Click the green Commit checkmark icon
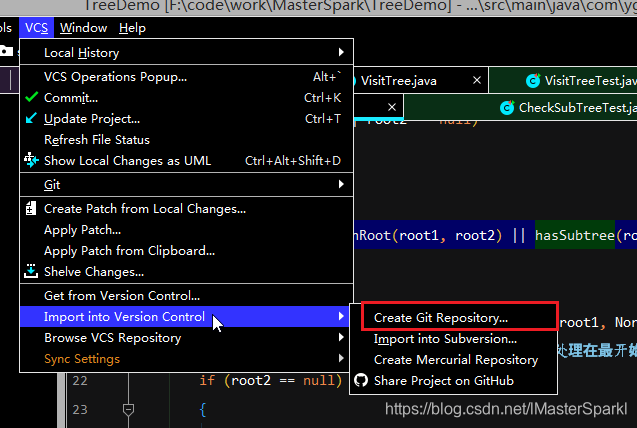Image resolution: width=637 pixels, height=428 pixels. pos(31,97)
